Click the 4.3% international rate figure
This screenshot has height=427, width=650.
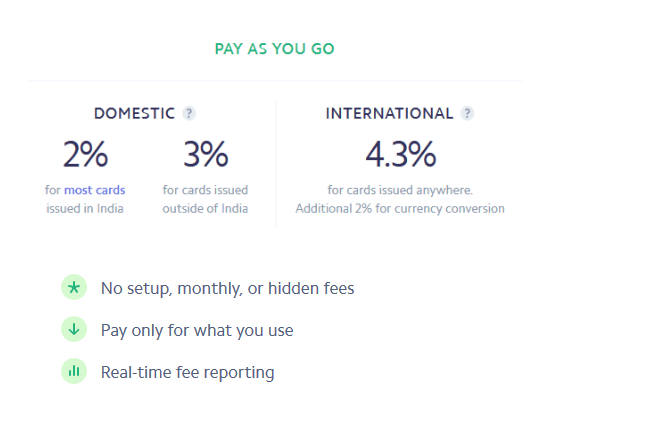click(x=400, y=154)
